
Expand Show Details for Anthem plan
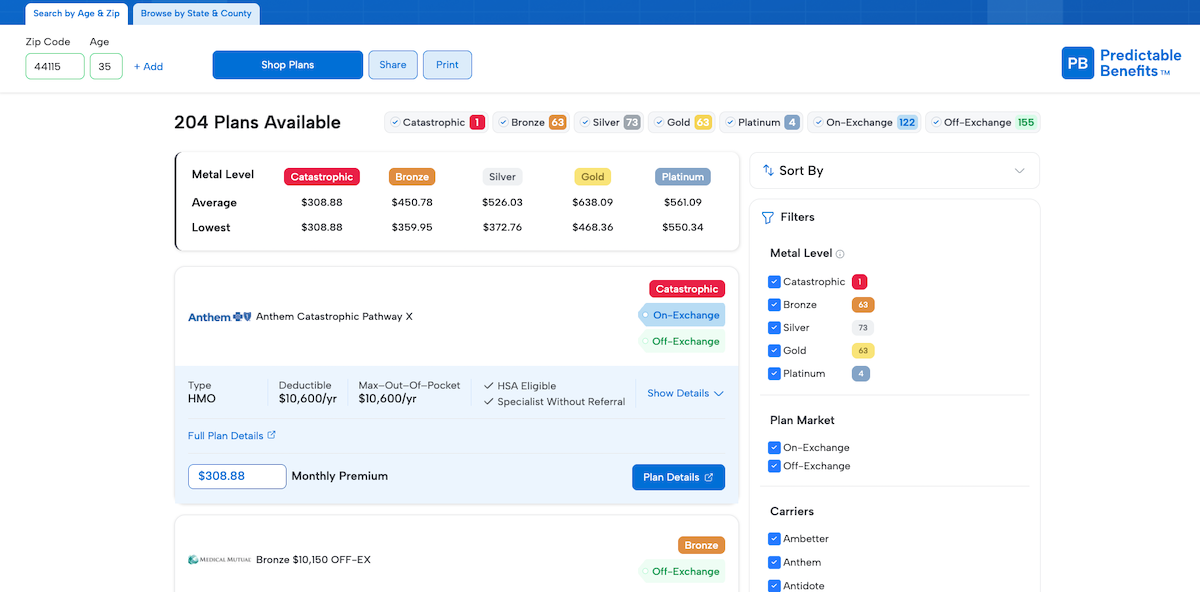coord(685,393)
